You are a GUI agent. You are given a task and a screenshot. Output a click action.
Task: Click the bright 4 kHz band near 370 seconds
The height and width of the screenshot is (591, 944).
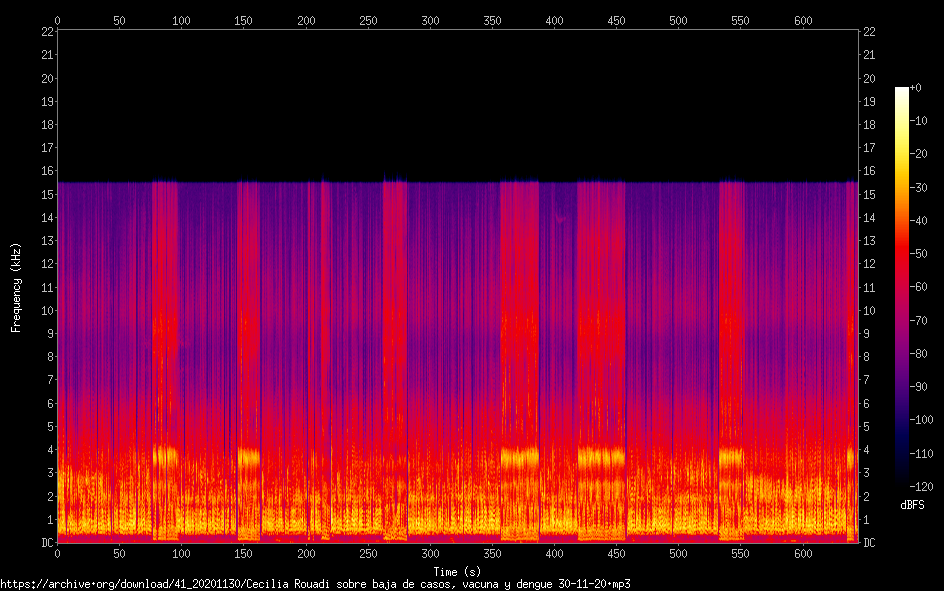[520, 459]
